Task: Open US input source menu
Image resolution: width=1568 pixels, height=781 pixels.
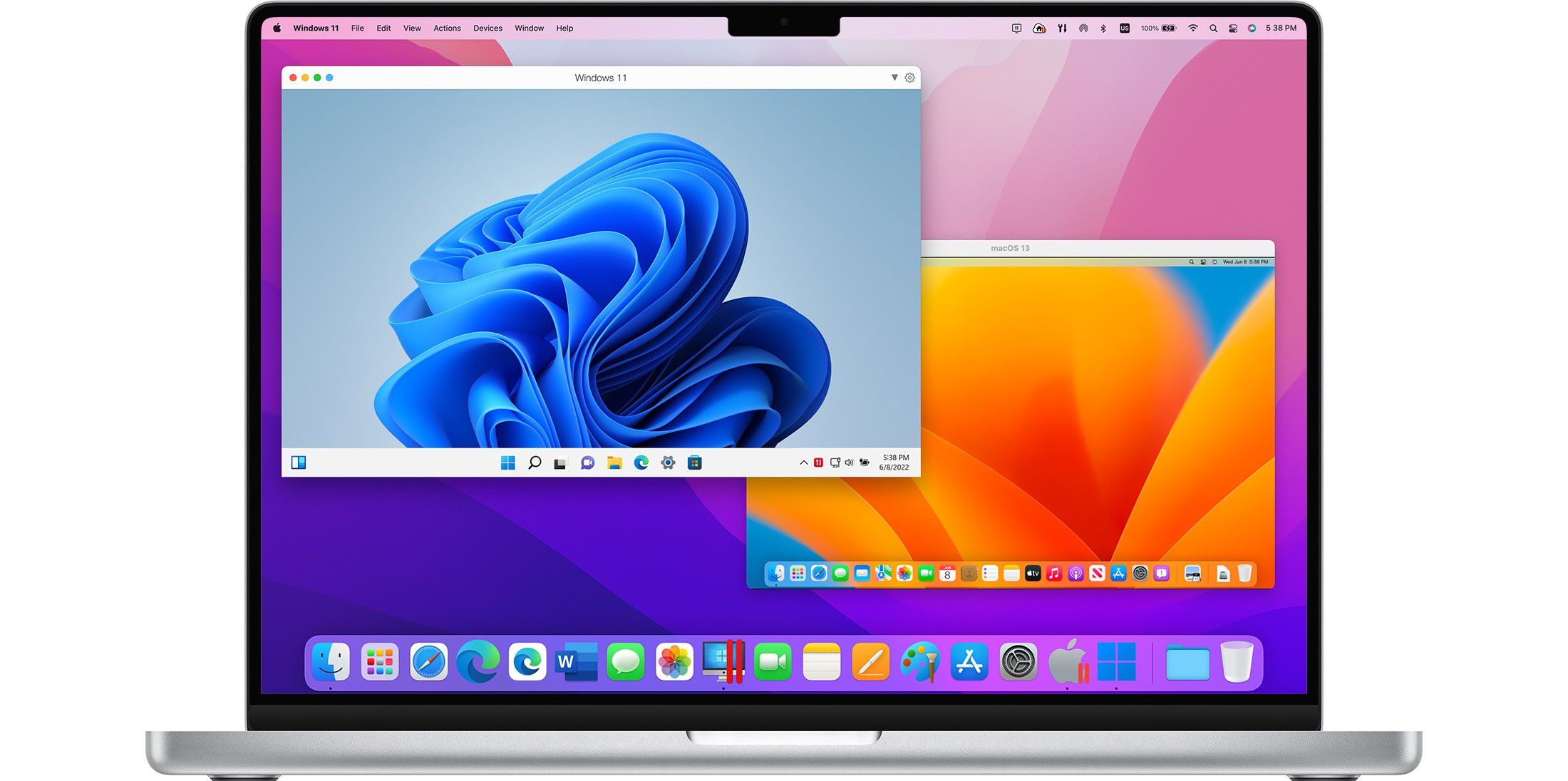Action: 1125,29
